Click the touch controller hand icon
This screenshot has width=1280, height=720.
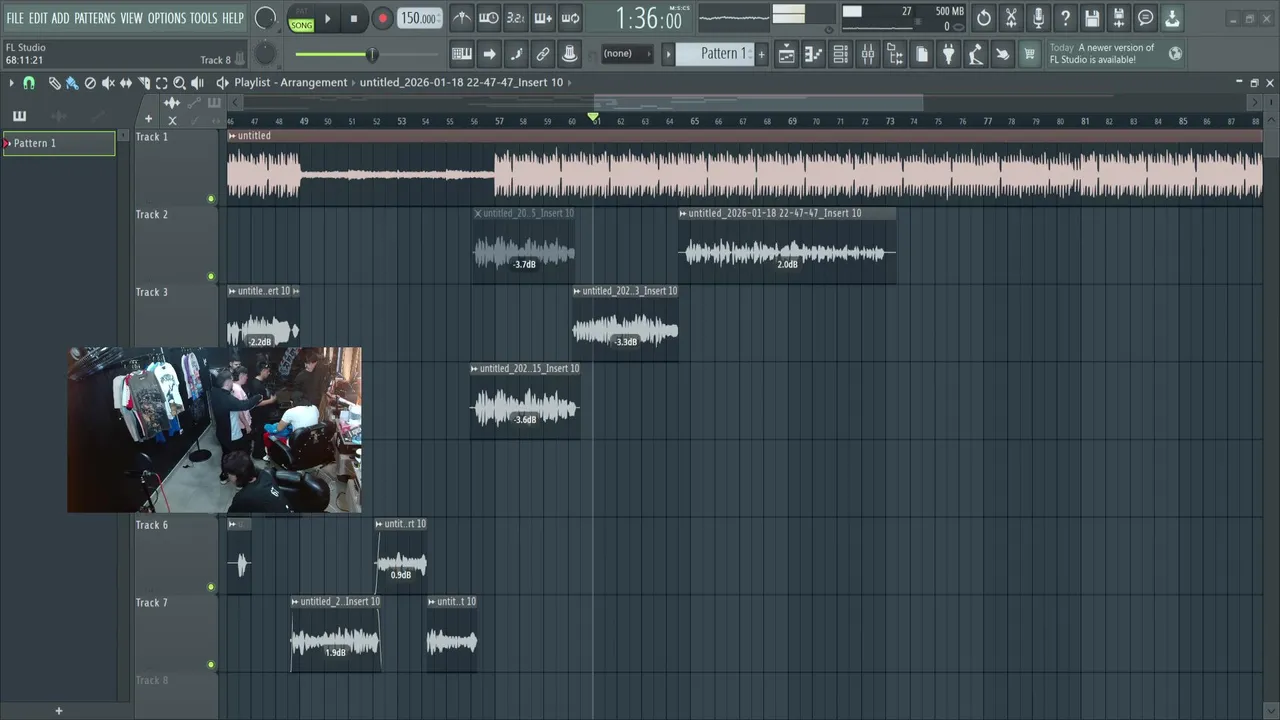[1002, 54]
